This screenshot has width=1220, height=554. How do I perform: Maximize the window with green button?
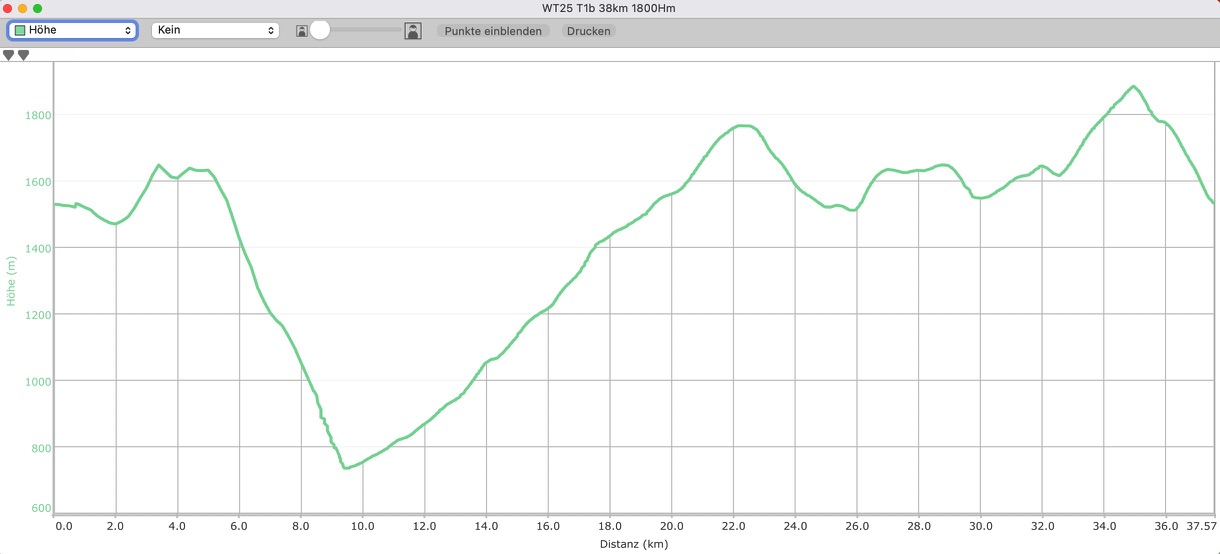point(38,9)
